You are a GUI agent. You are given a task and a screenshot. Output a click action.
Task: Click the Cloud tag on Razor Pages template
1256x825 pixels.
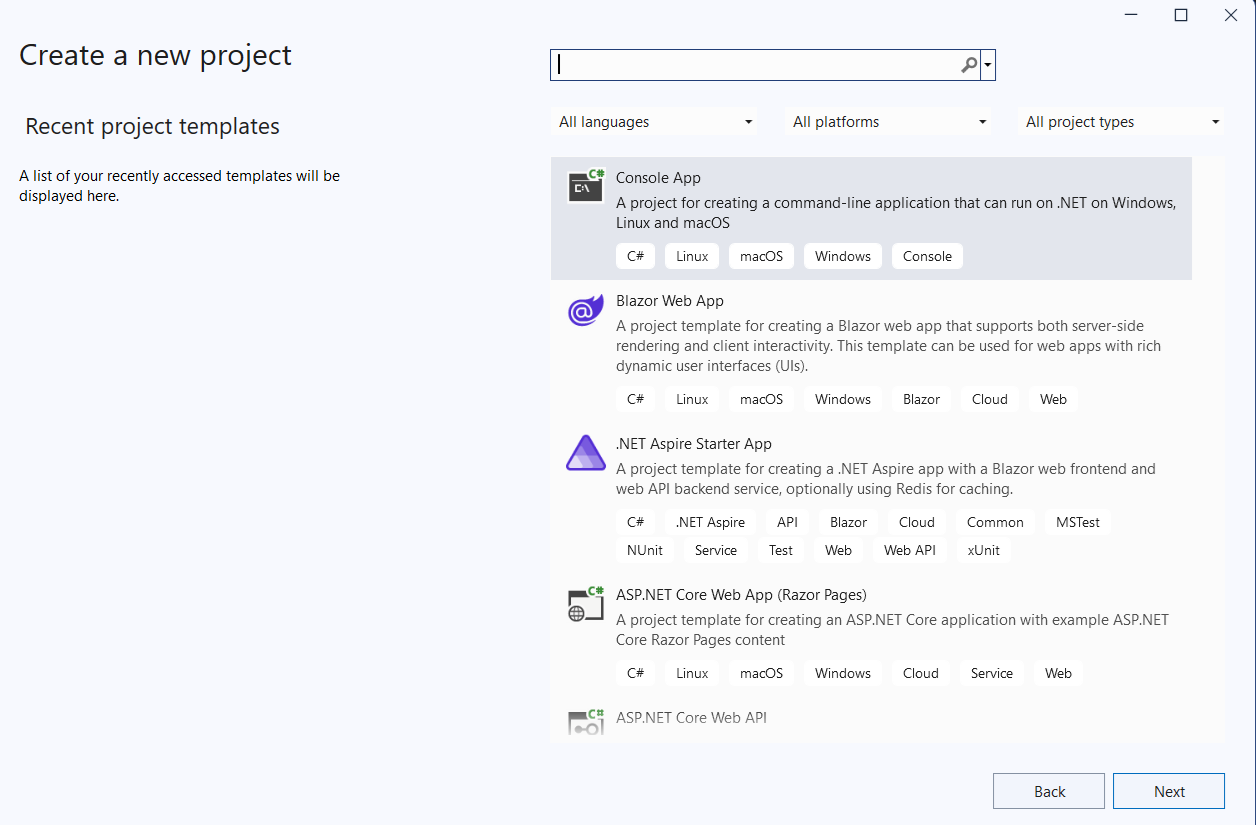pos(920,673)
